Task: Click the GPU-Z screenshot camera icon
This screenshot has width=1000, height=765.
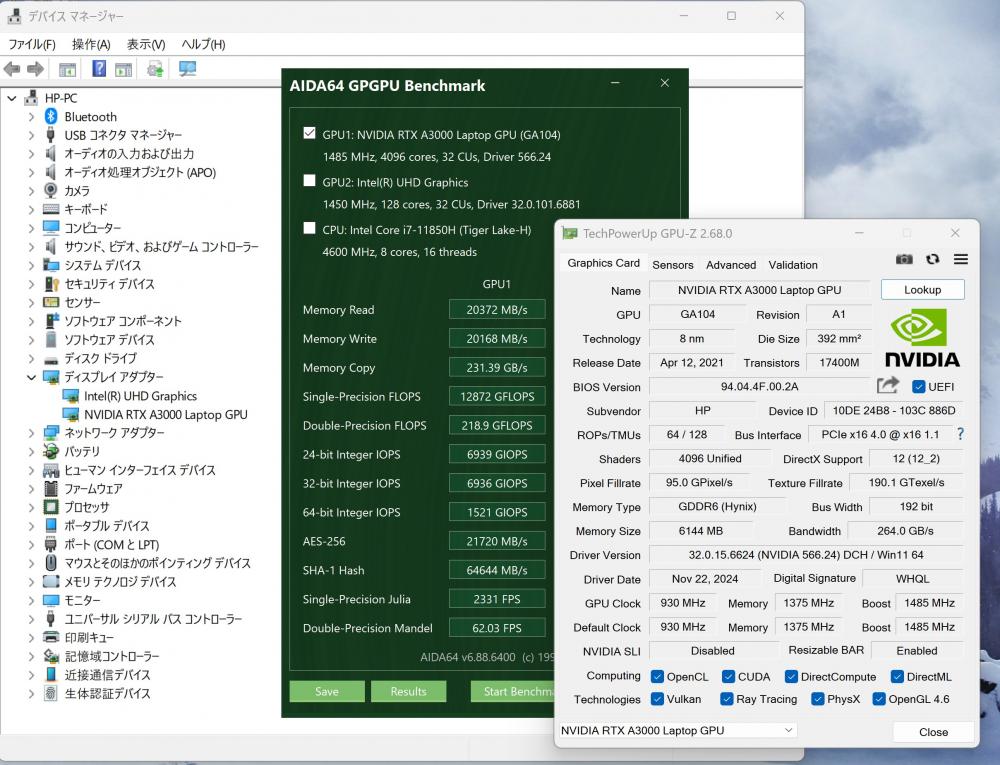Action: [904, 259]
